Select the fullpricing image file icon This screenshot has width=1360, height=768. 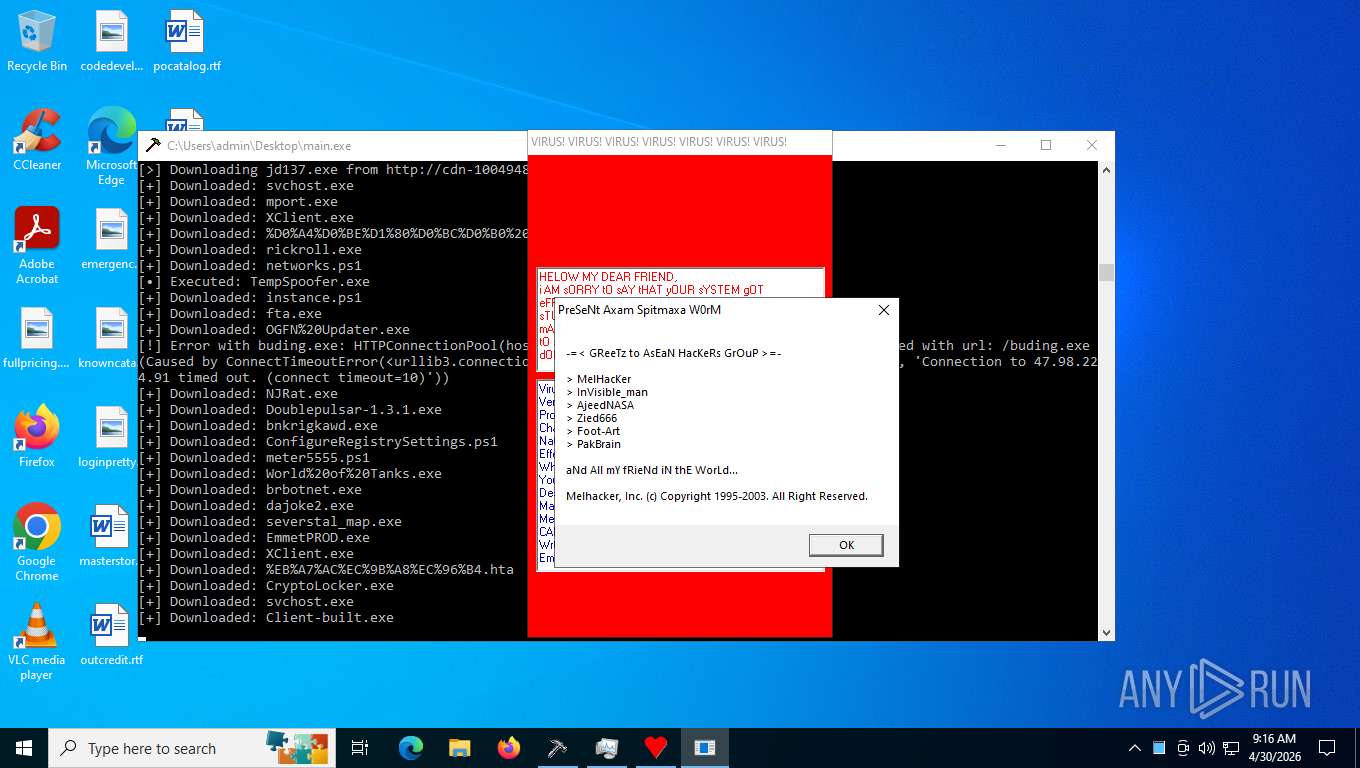(37, 338)
